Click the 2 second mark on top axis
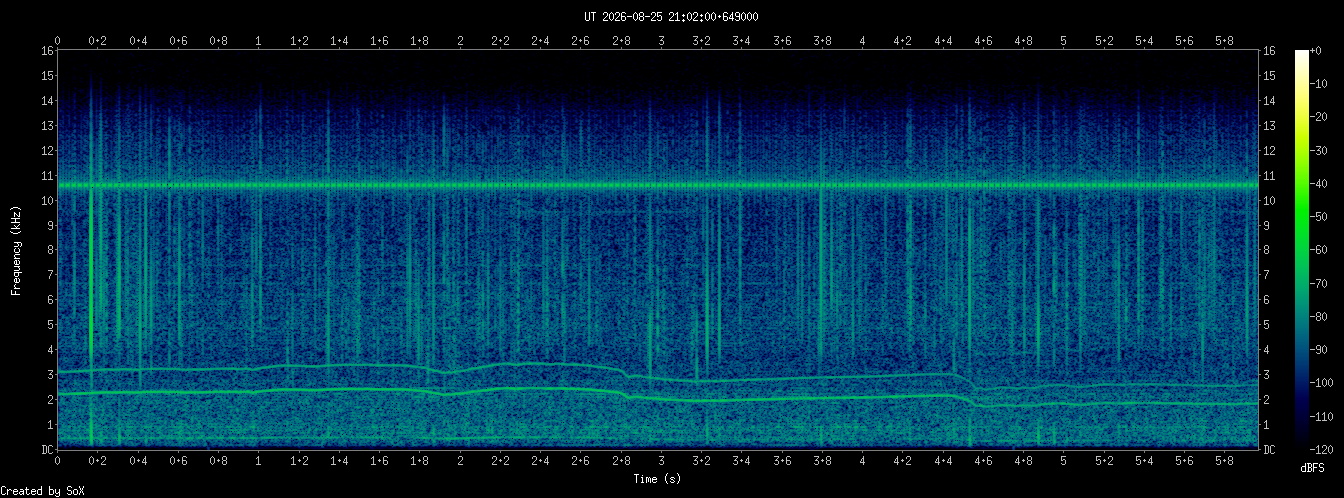The image size is (1344, 498). (x=460, y=41)
